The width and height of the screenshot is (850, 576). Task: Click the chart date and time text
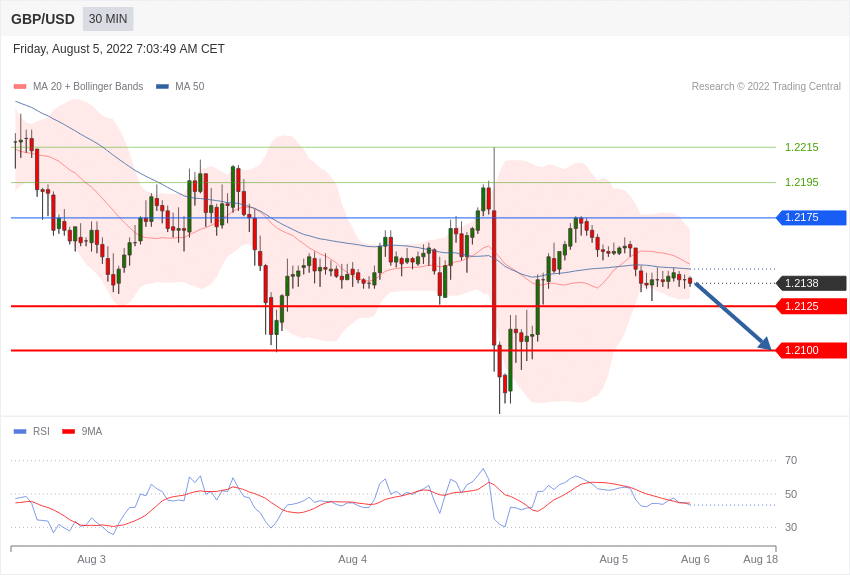tap(119, 49)
